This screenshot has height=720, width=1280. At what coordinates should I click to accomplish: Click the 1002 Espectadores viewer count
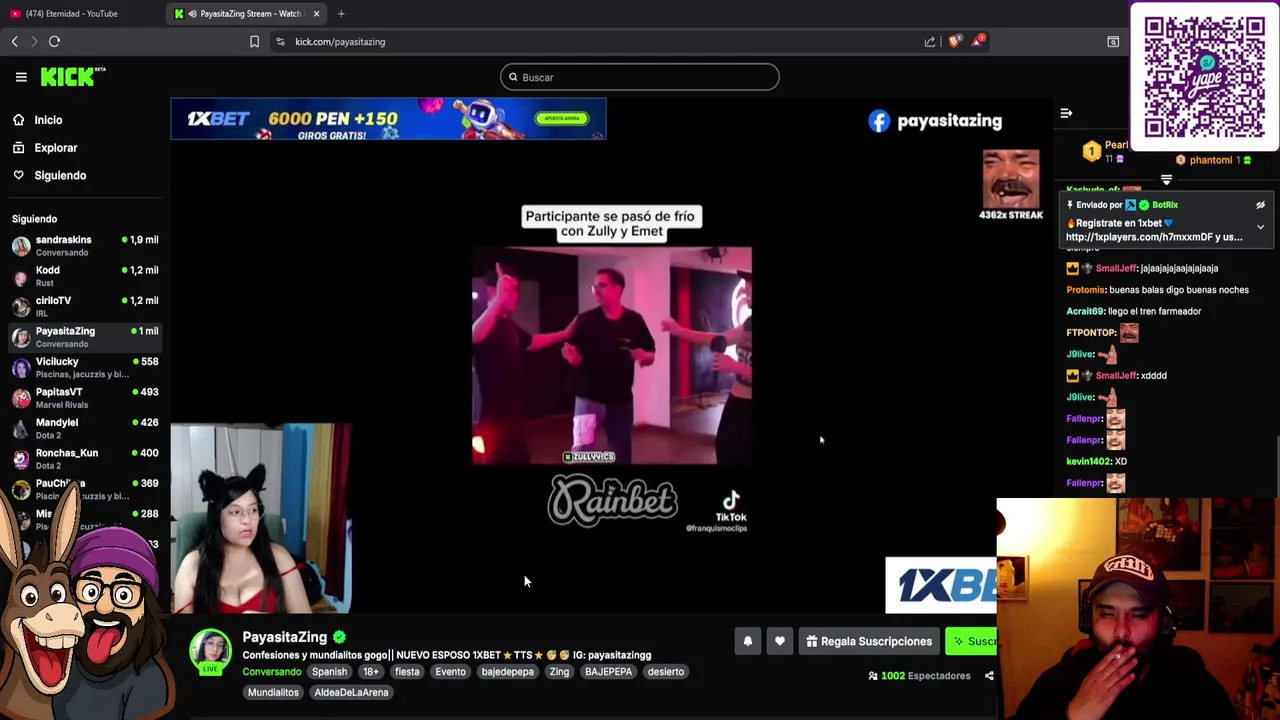point(919,676)
